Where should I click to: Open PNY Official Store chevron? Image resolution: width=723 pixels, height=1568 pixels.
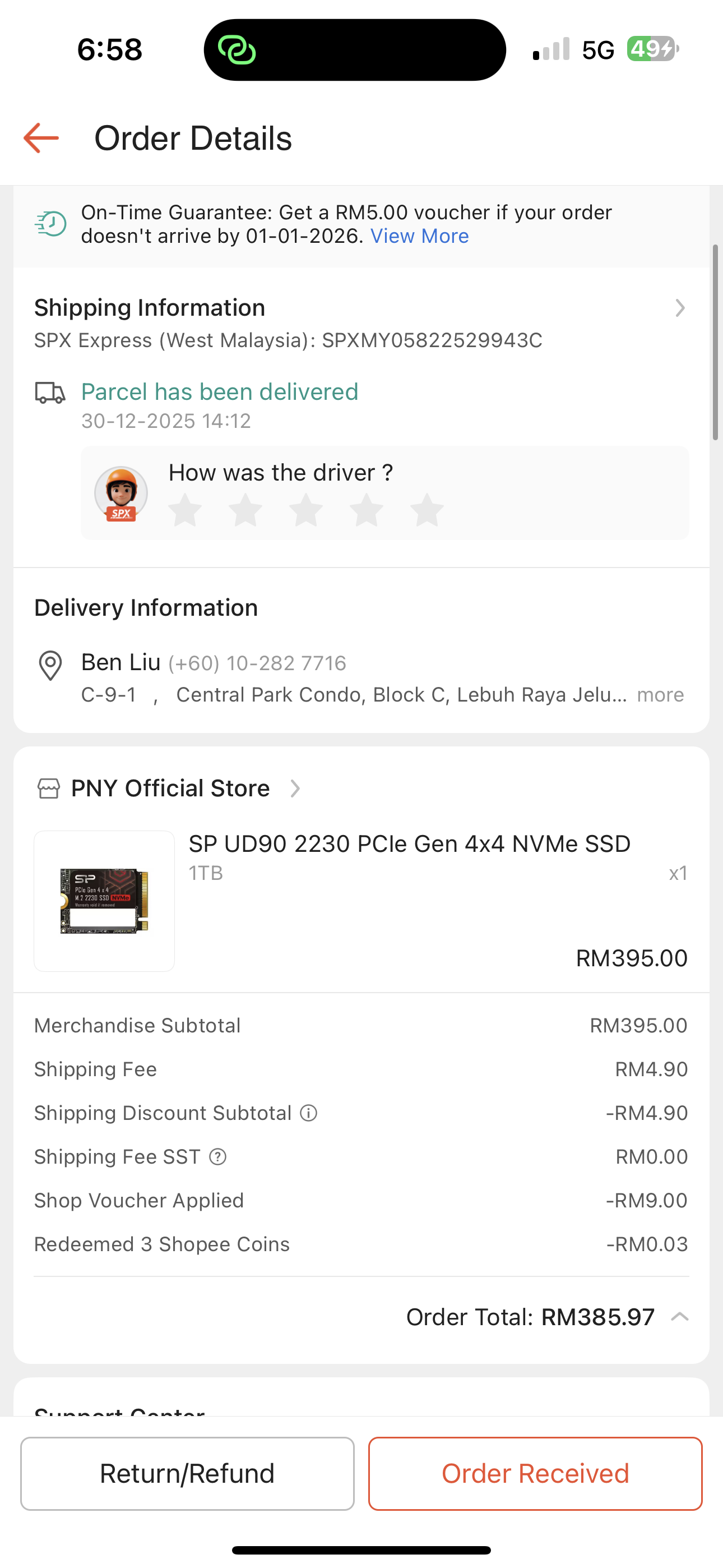point(295,788)
